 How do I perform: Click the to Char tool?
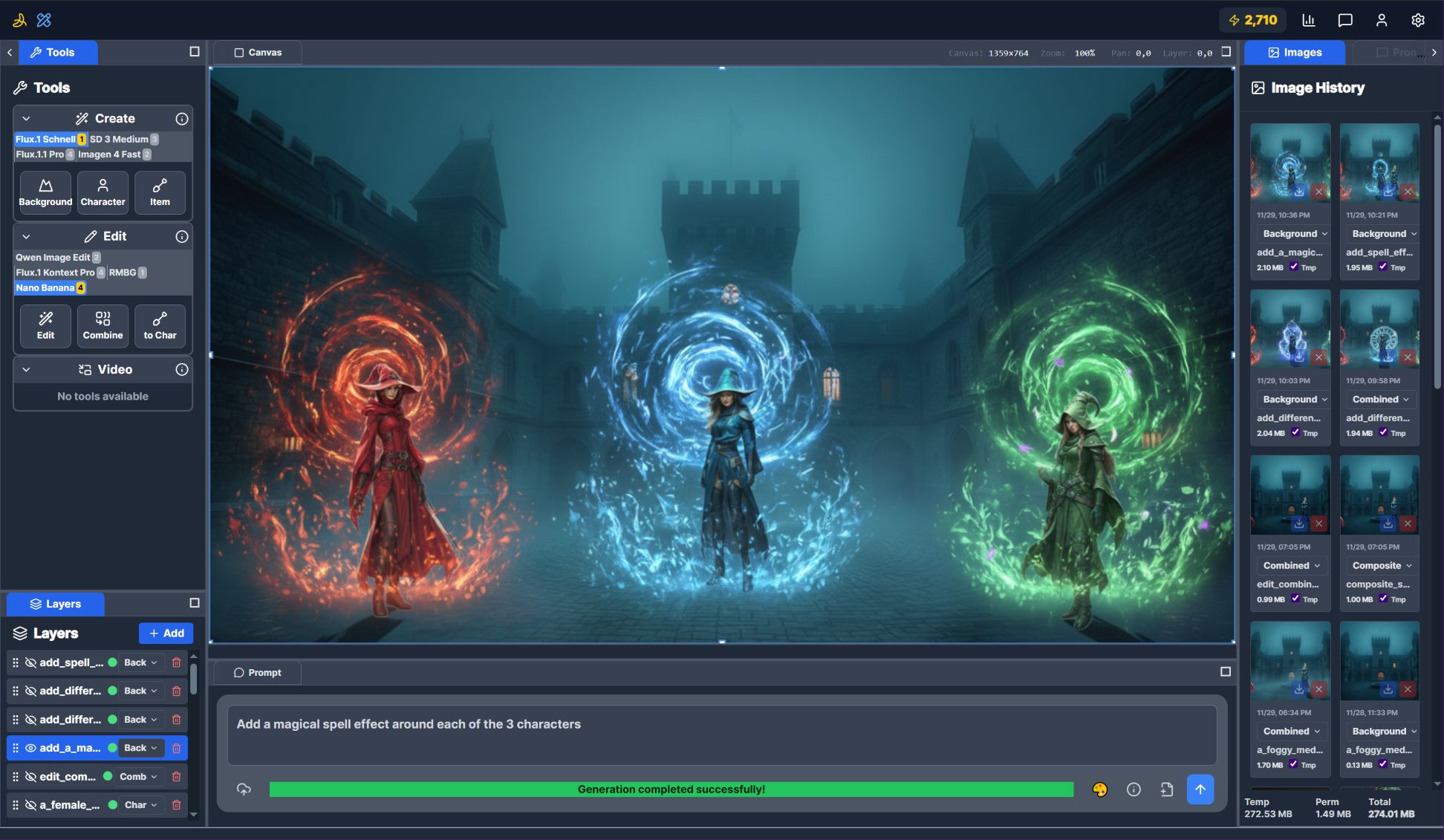tap(160, 325)
